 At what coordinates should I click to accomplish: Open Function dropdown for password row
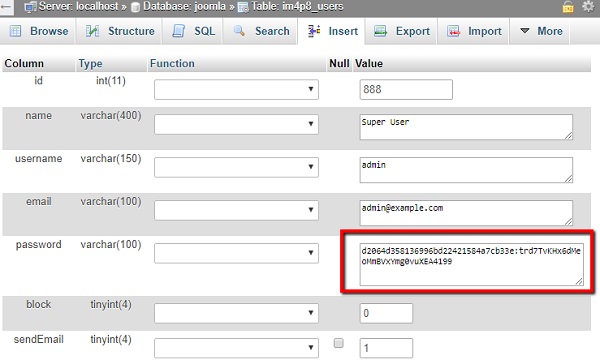click(236, 253)
